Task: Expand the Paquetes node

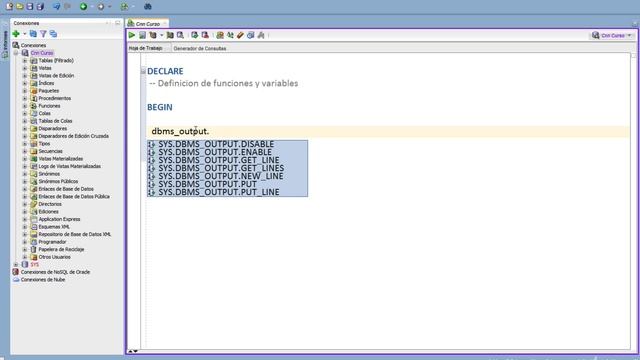Action: (25, 91)
